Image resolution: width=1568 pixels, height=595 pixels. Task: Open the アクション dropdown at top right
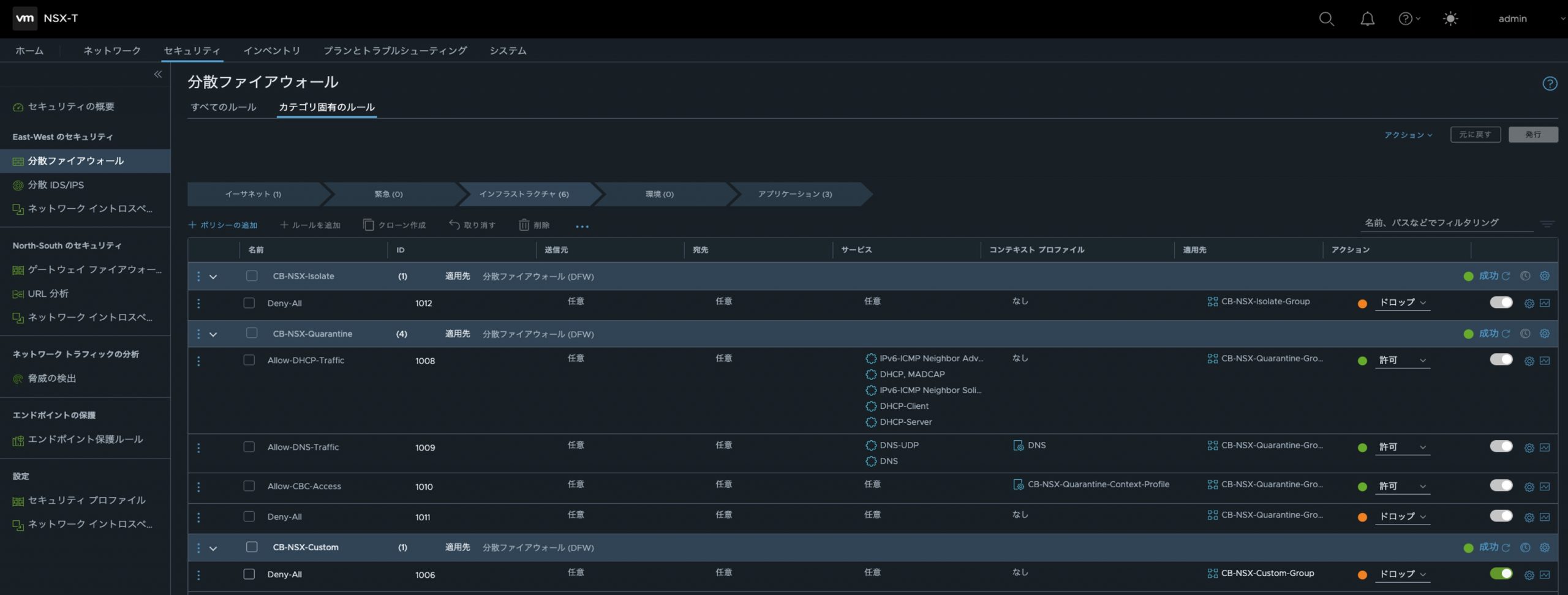click(x=1408, y=135)
